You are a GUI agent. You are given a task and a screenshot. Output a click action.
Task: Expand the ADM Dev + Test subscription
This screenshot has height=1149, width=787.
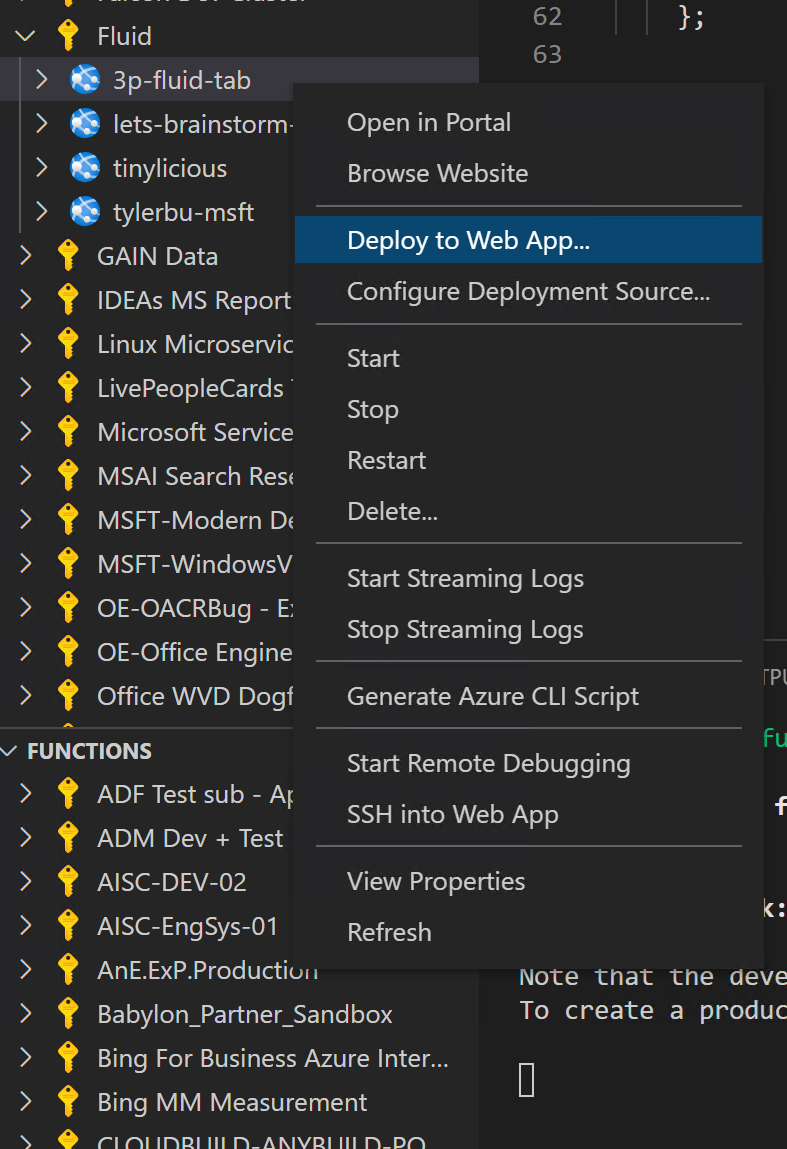pos(26,838)
